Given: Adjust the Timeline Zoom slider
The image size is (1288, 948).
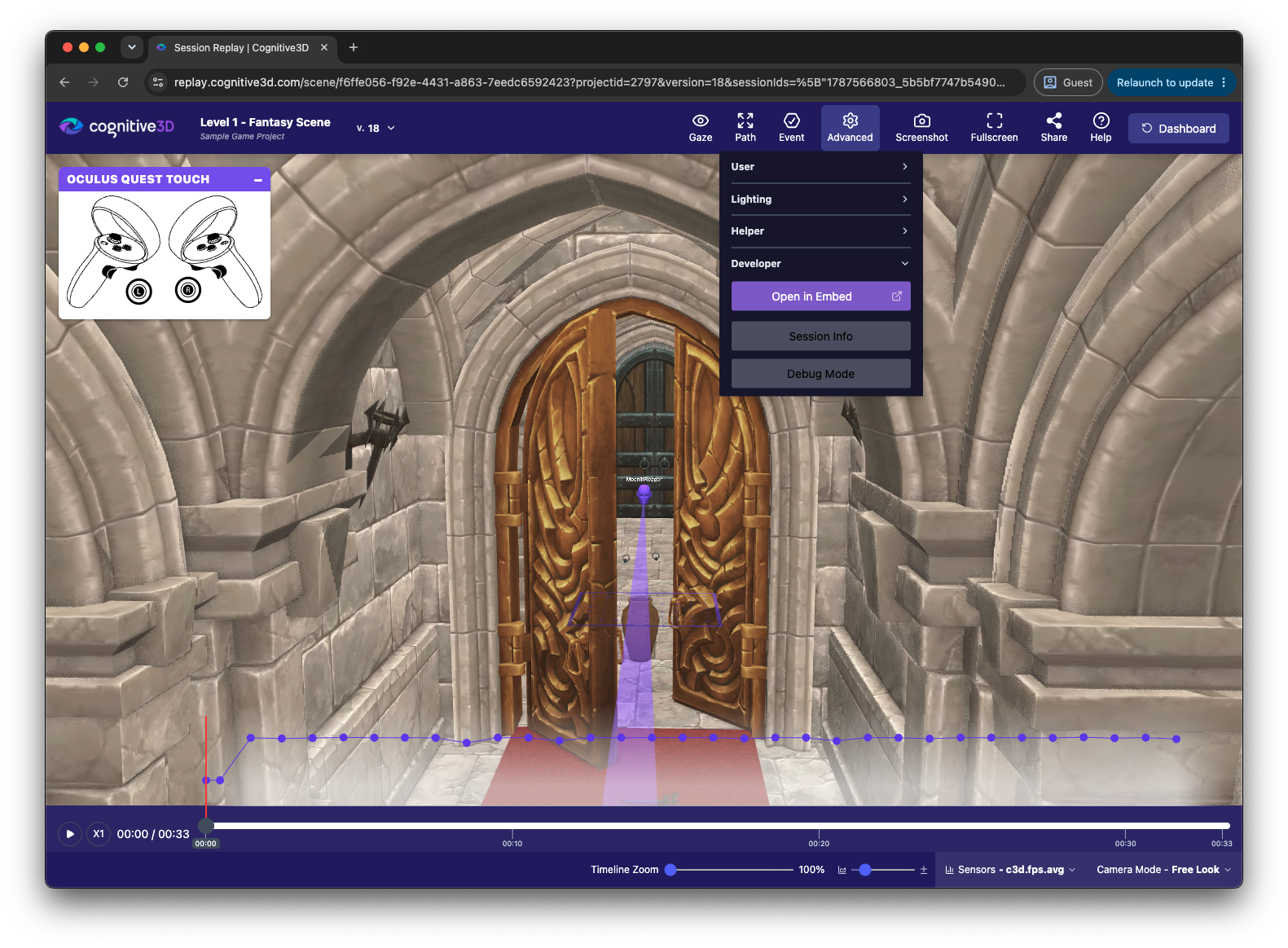Looking at the screenshot, I should tap(670, 870).
